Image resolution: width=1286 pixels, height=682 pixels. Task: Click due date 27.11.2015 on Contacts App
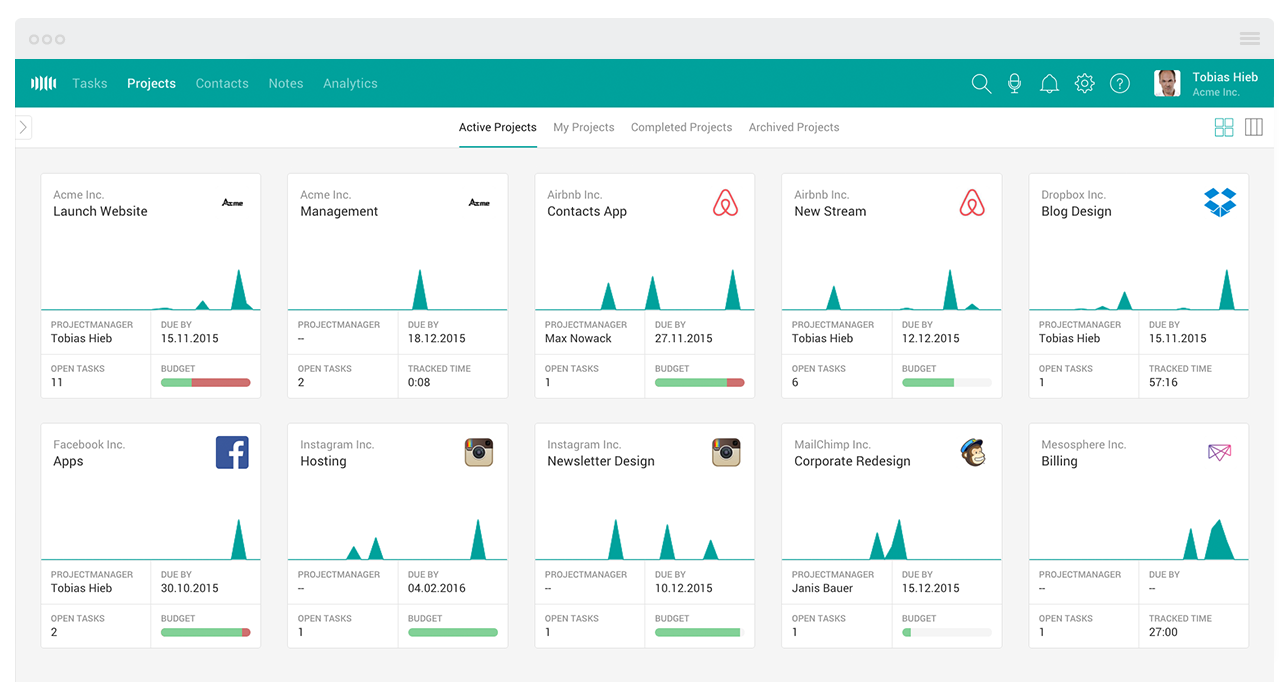click(684, 338)
